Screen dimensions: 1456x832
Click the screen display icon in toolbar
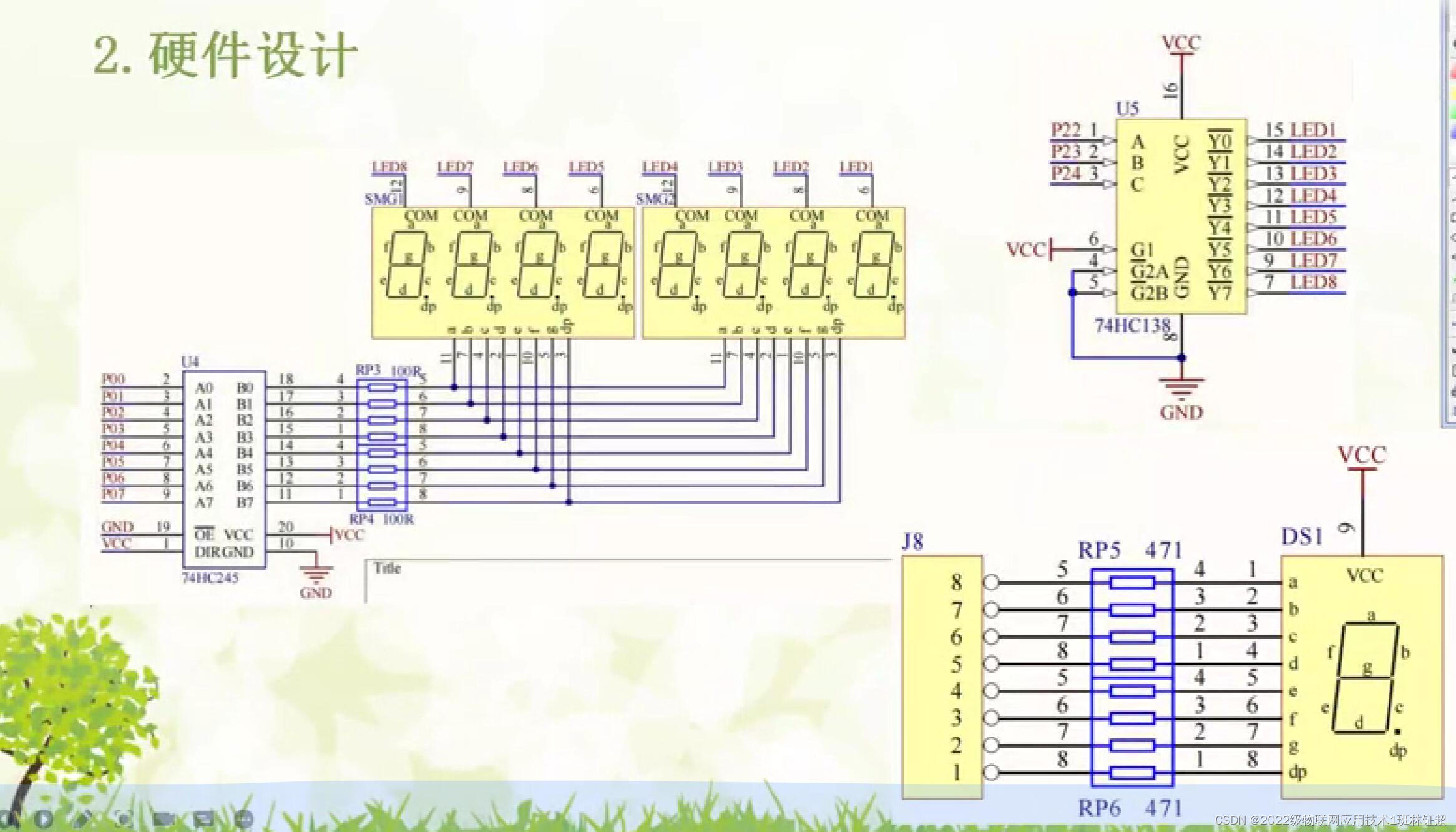point(204,819)
